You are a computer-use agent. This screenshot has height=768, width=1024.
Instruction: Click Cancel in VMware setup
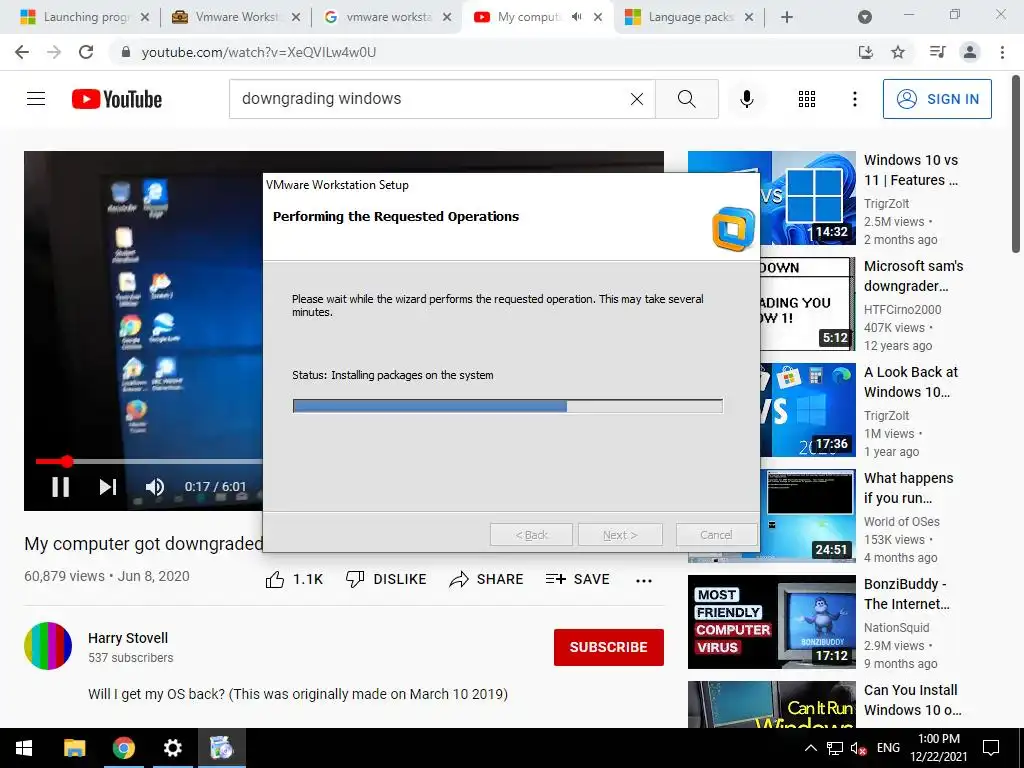(x=716, y=535)
